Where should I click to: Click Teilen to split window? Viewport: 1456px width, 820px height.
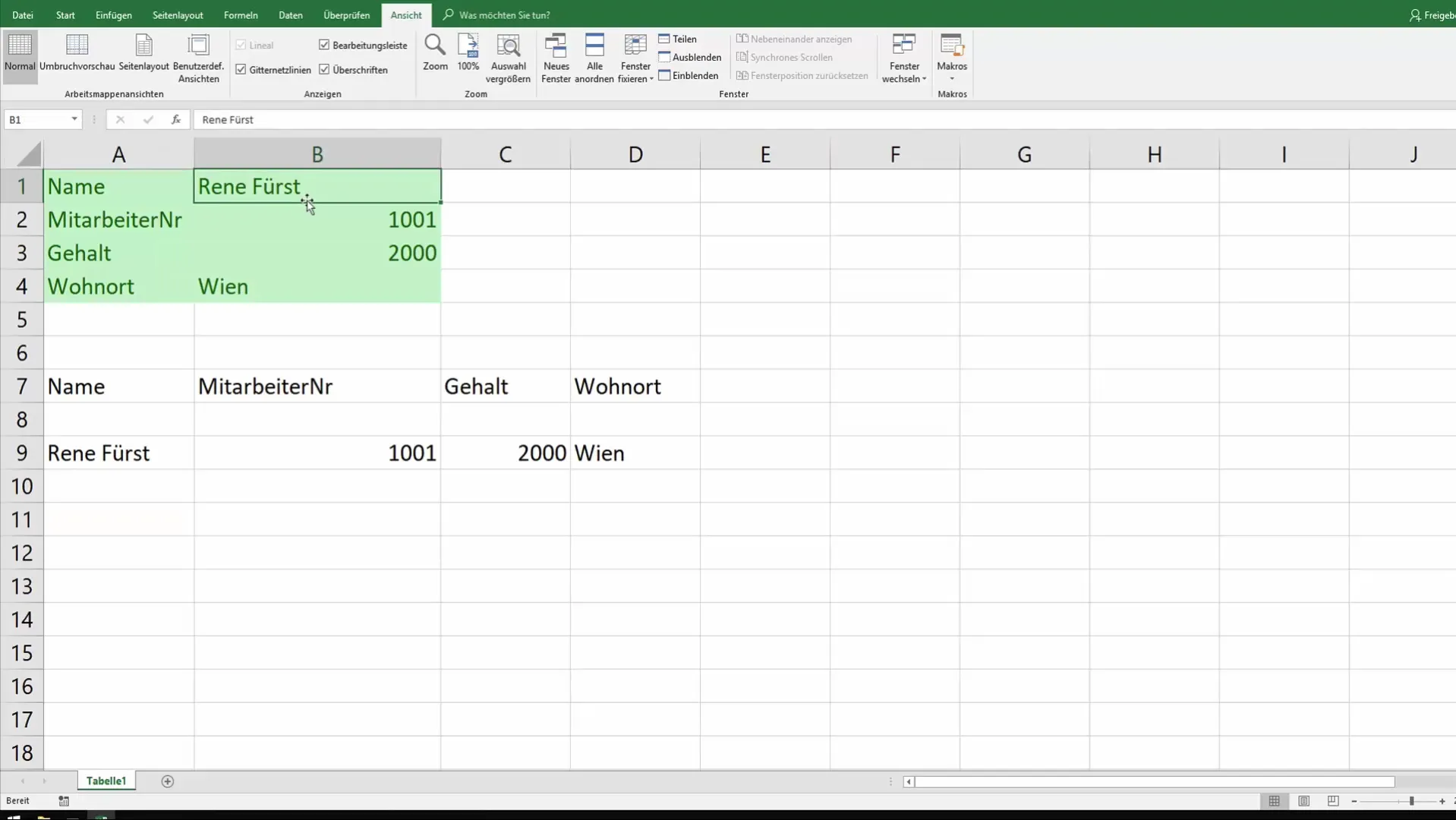click(x=678, y=39)
